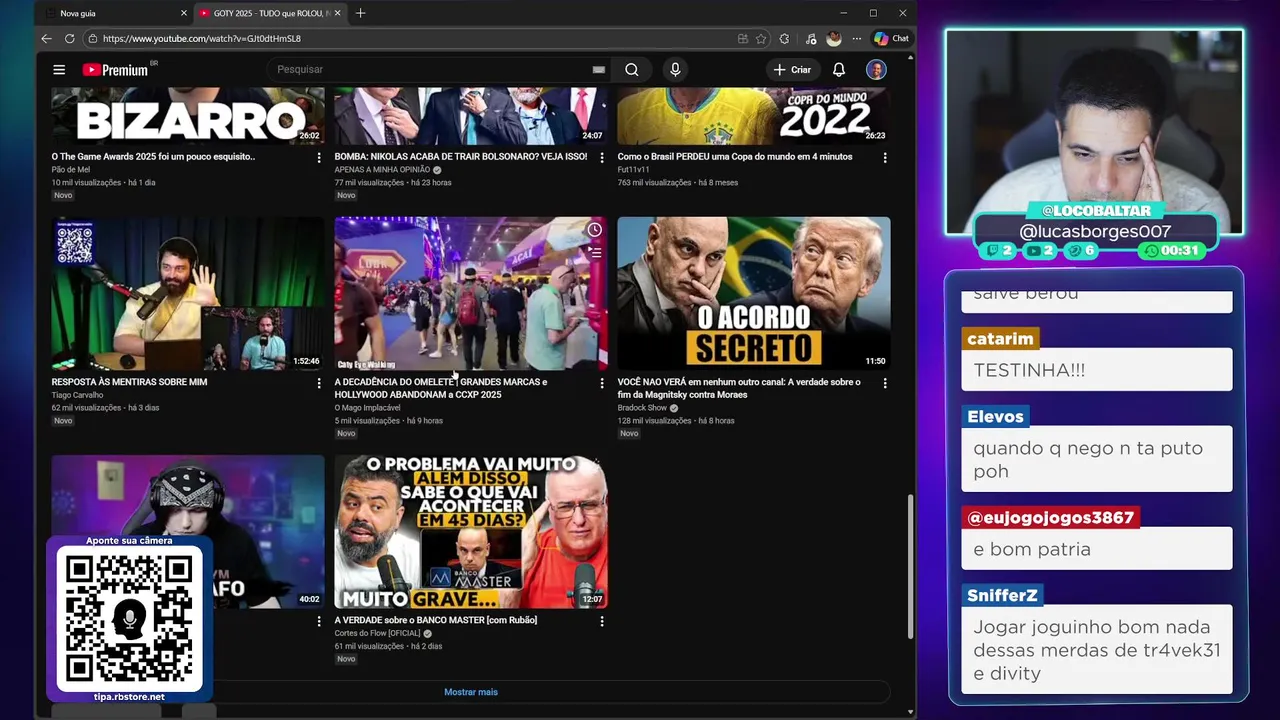The width and height of the screenshot is (1280, 720).
Task: Click the page vertical scrollbar thumb
Action: 910,565
